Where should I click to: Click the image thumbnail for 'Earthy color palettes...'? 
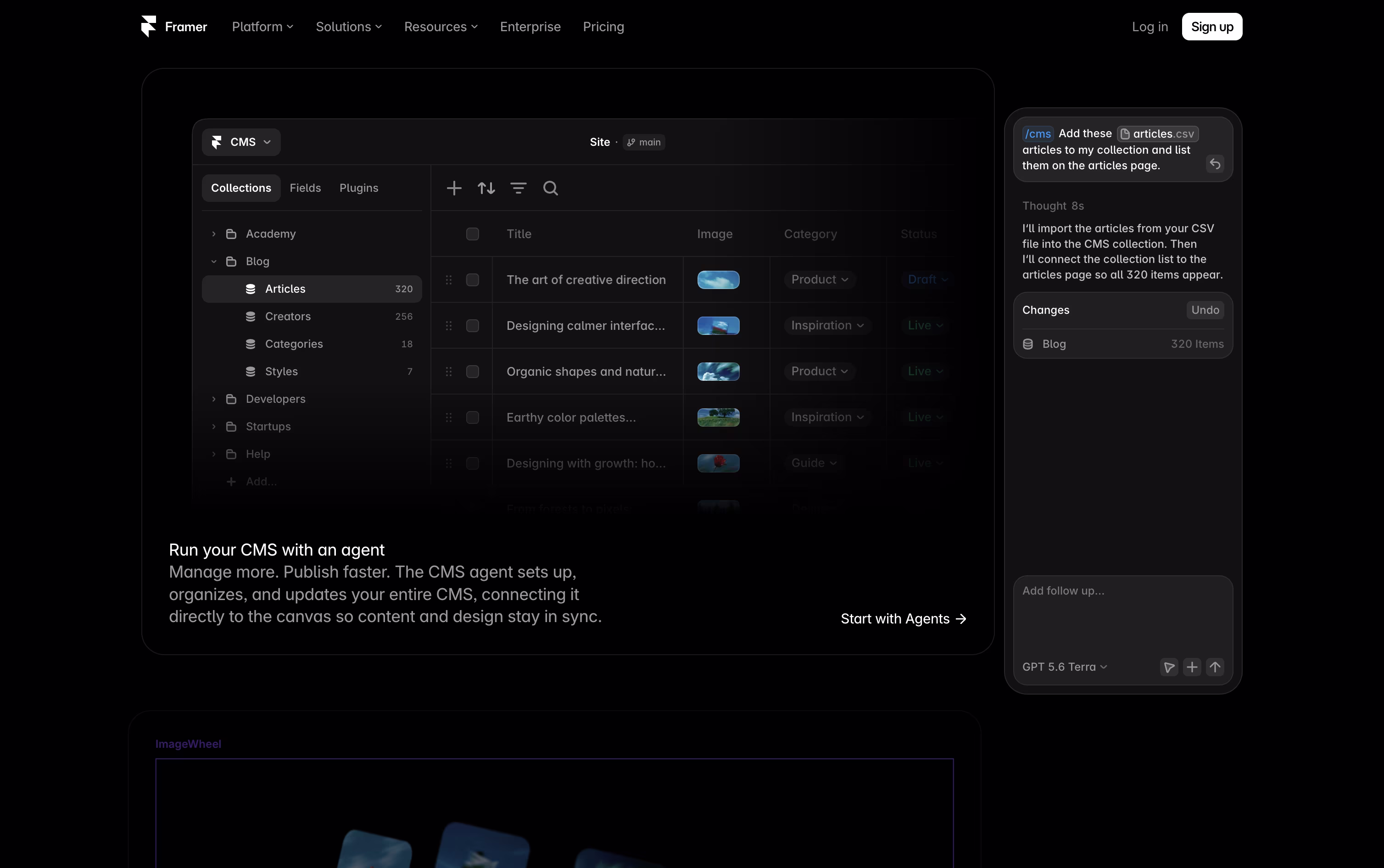point(718,417)
